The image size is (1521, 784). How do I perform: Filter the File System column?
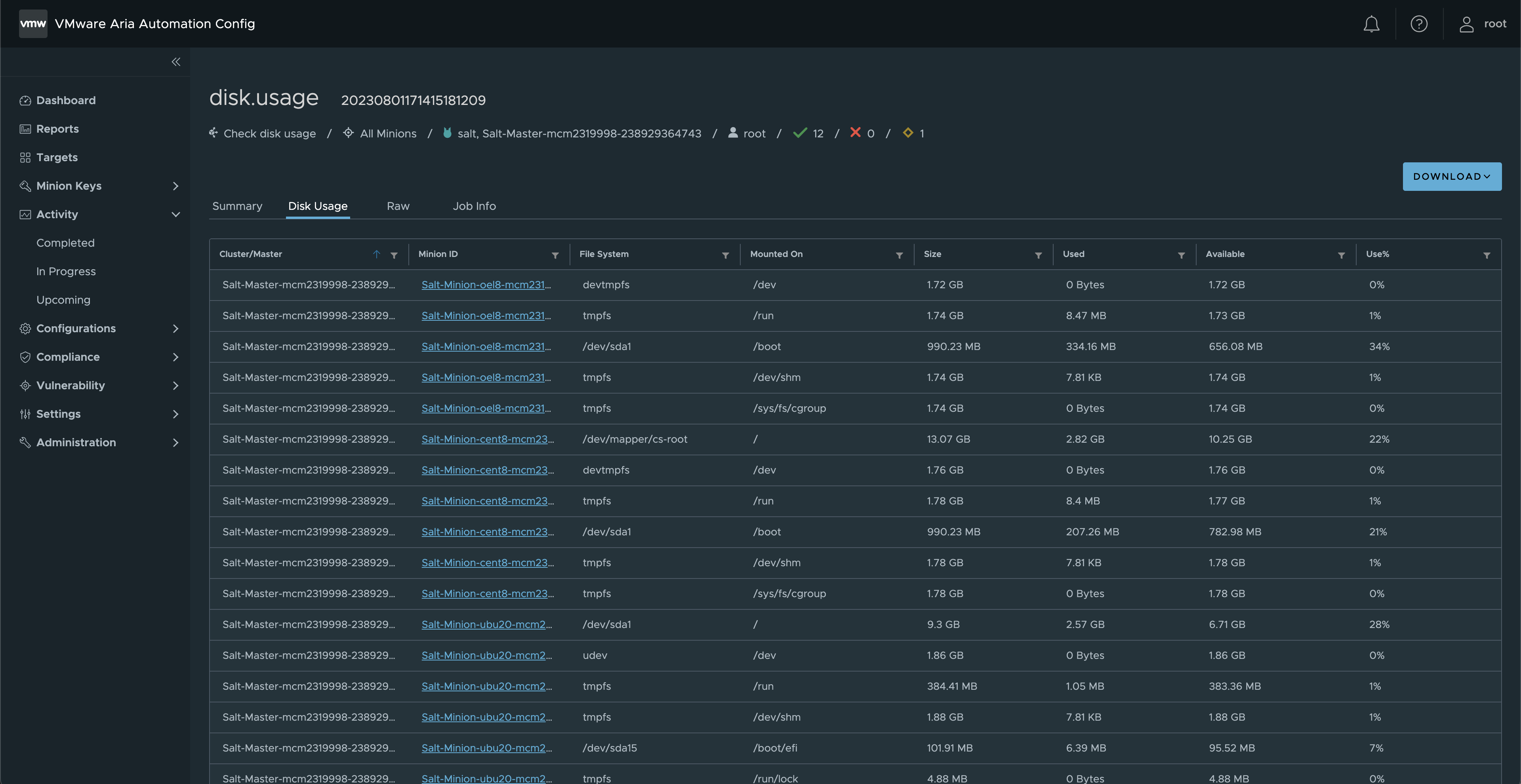pos(725,255)
